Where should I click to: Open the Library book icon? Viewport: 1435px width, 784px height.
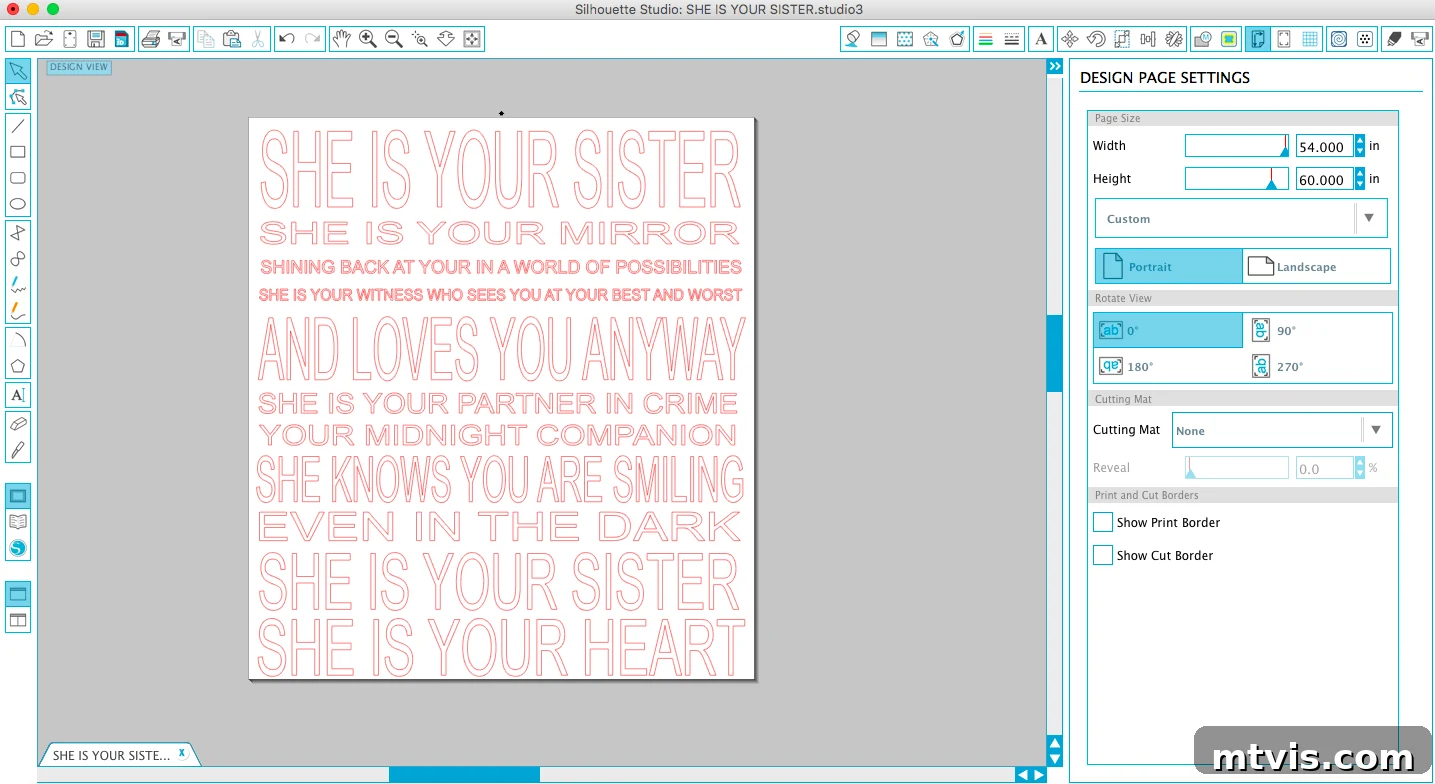[x=18, y=522]
